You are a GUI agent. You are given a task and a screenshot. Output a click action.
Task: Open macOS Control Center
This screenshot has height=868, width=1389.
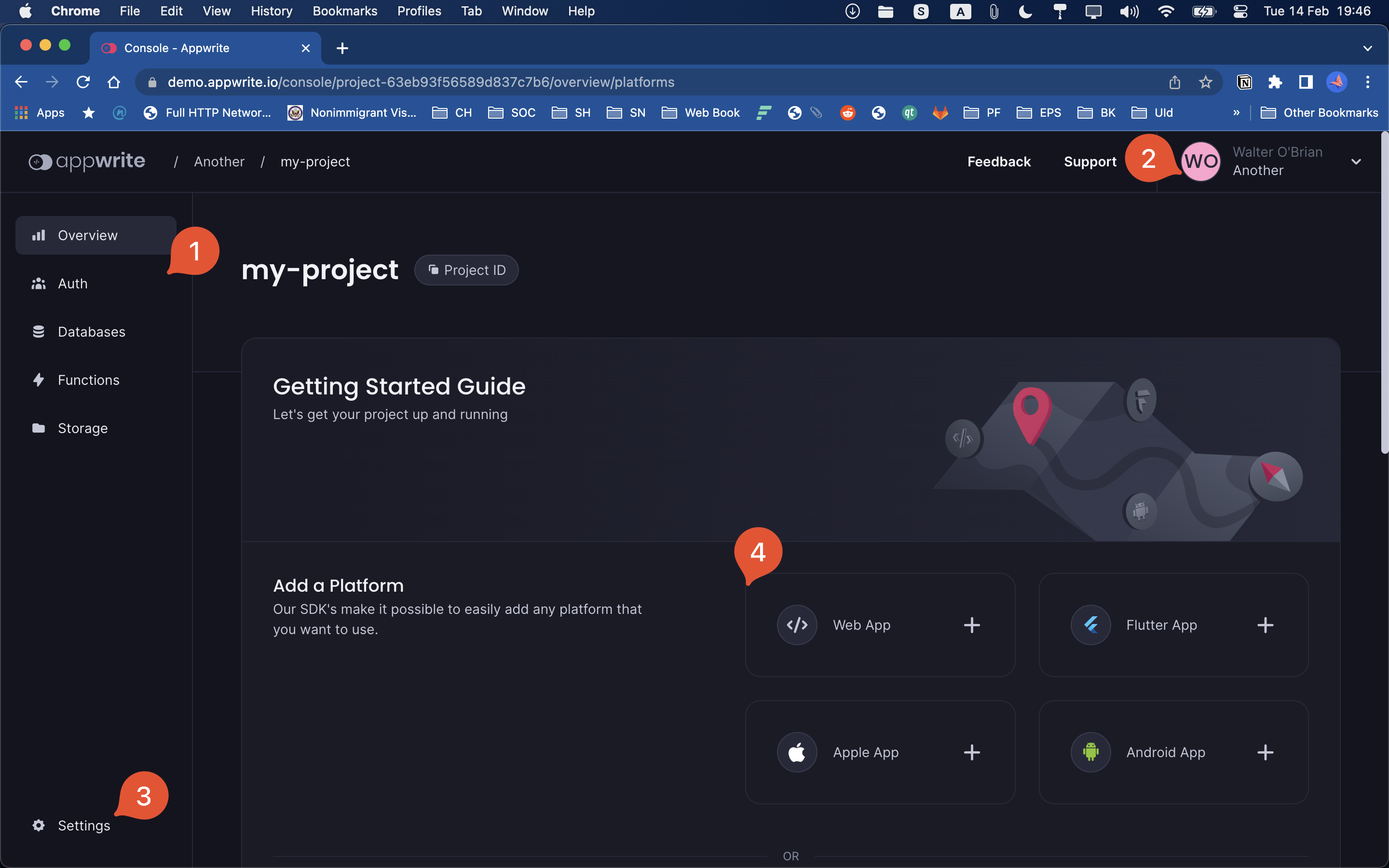click(1240, 11)
